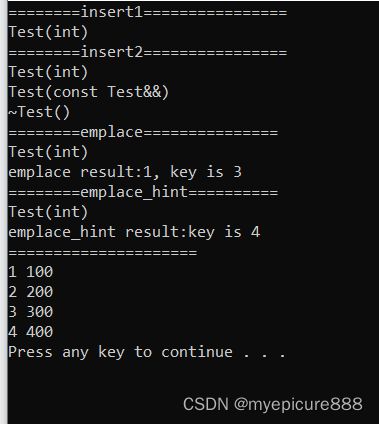Click the Test(const Test&&) output line
This screenshot has height=424, width=379.
(89, 92)
